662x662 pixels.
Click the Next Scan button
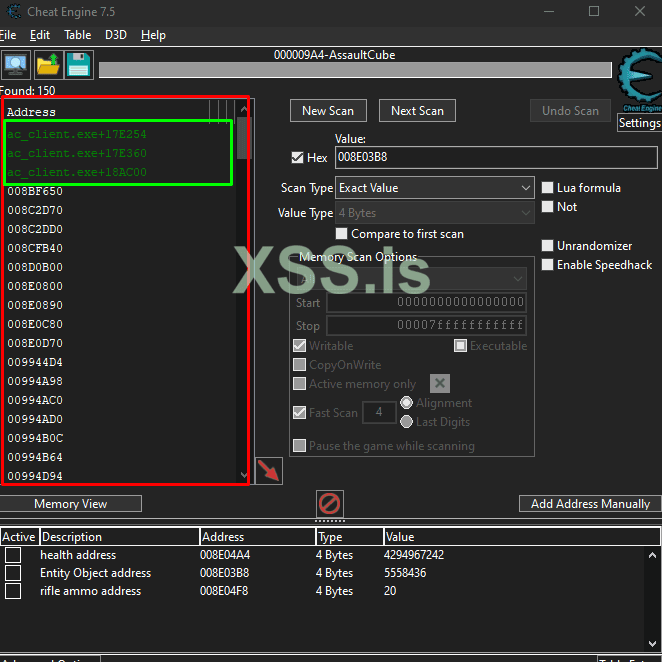coord(417,111)
